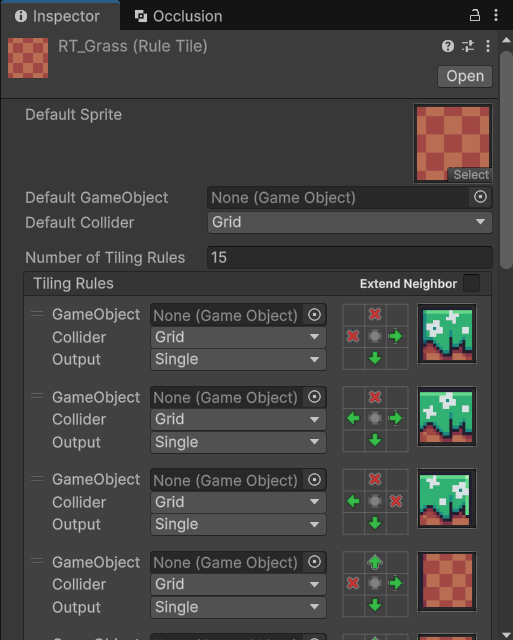
Task: Open the third rule's Output dropdown
Action: 238,524
